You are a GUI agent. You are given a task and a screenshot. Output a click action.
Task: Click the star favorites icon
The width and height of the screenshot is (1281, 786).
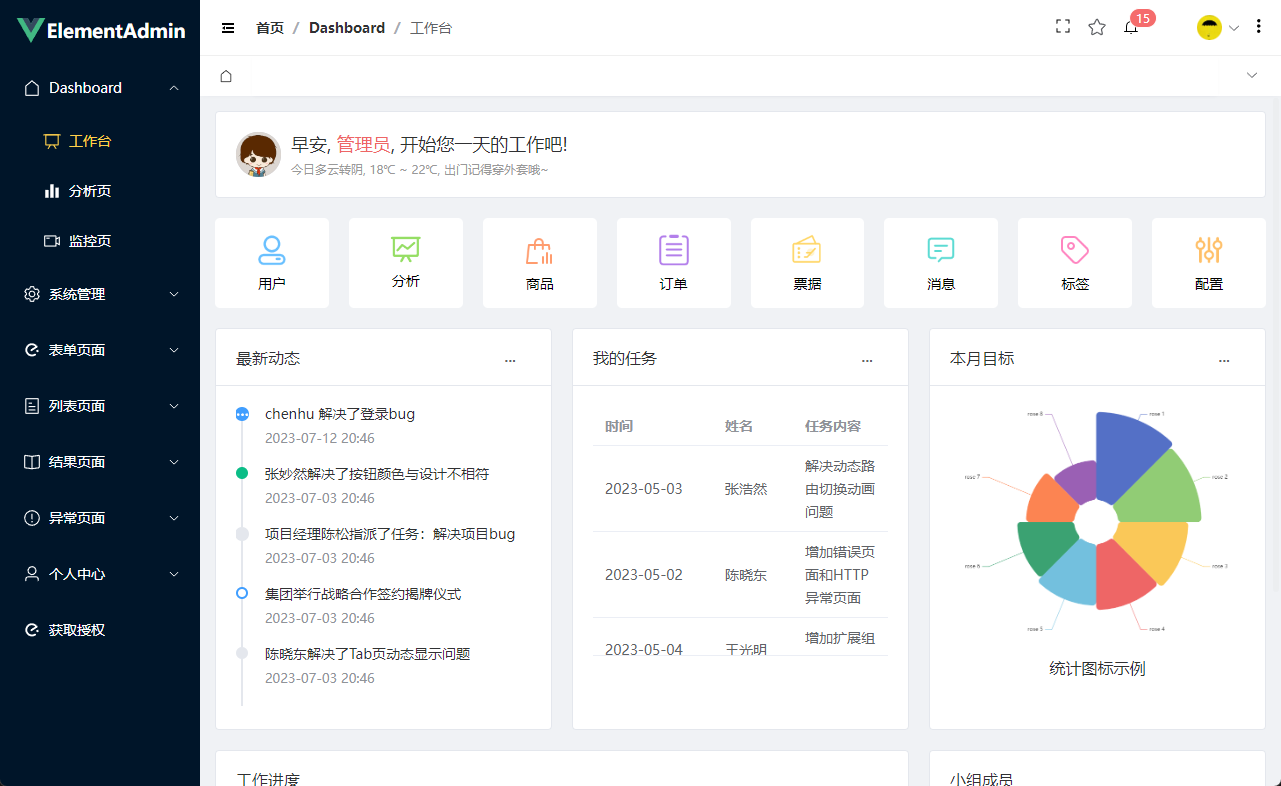pos(1097,27)
